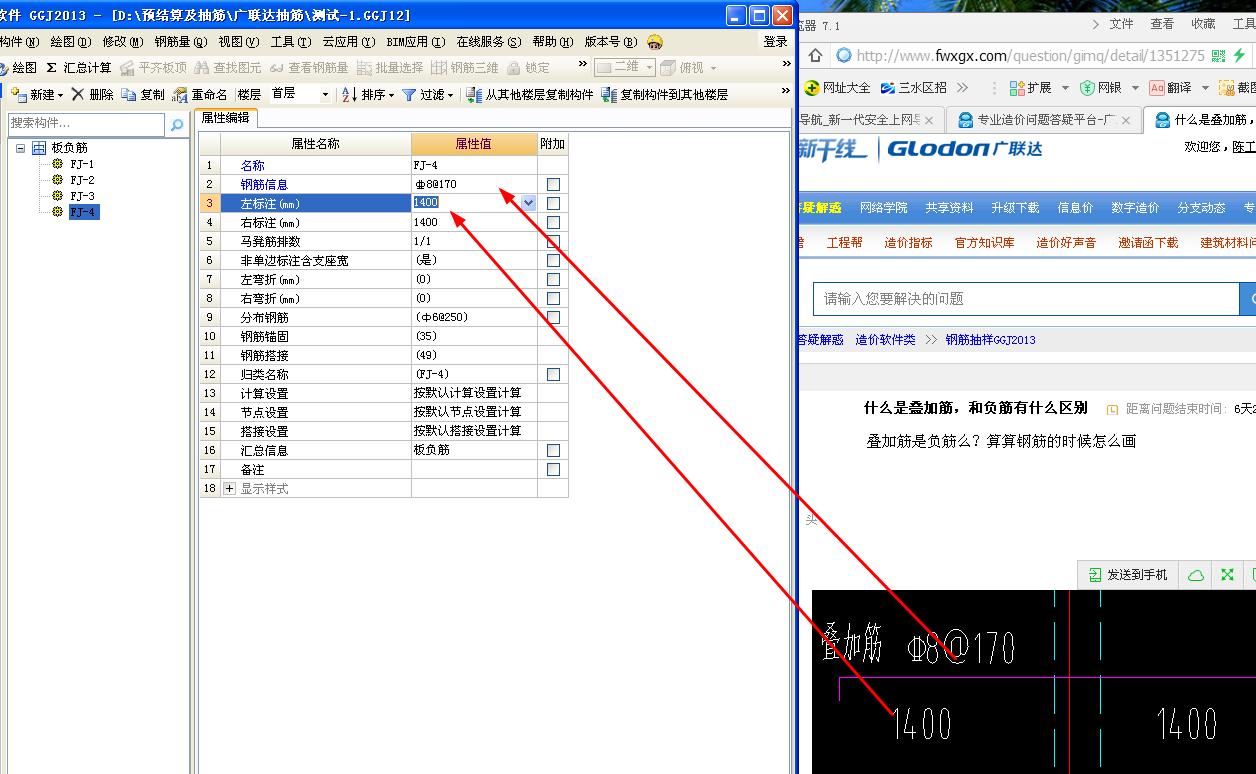Click the 请输入您要解决的问题 search box
The height and width of the screenshot is (774, 1256).
point(1025,299)
